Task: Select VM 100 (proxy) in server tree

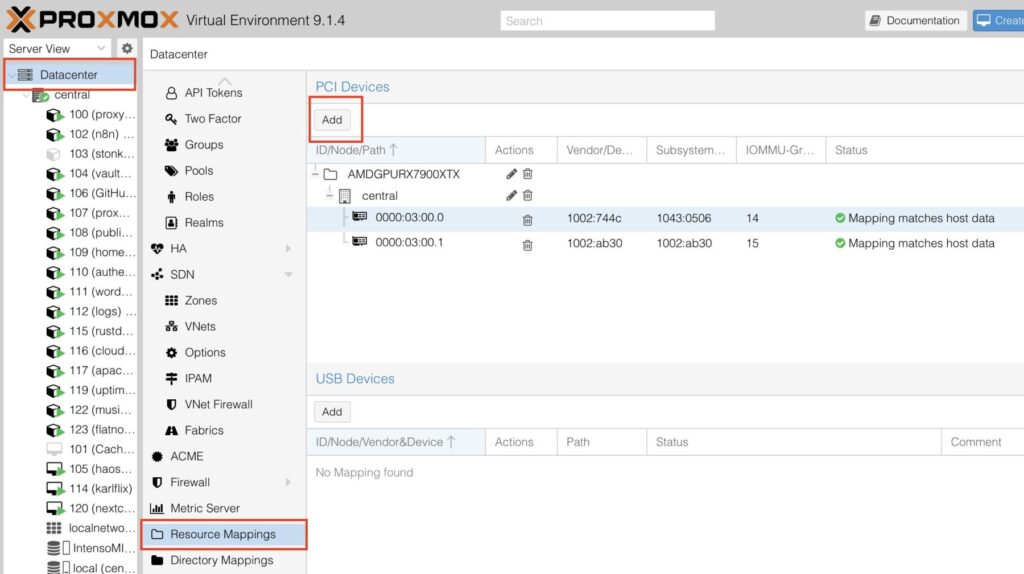Action: pyautogui.click(x=92, y=115)
